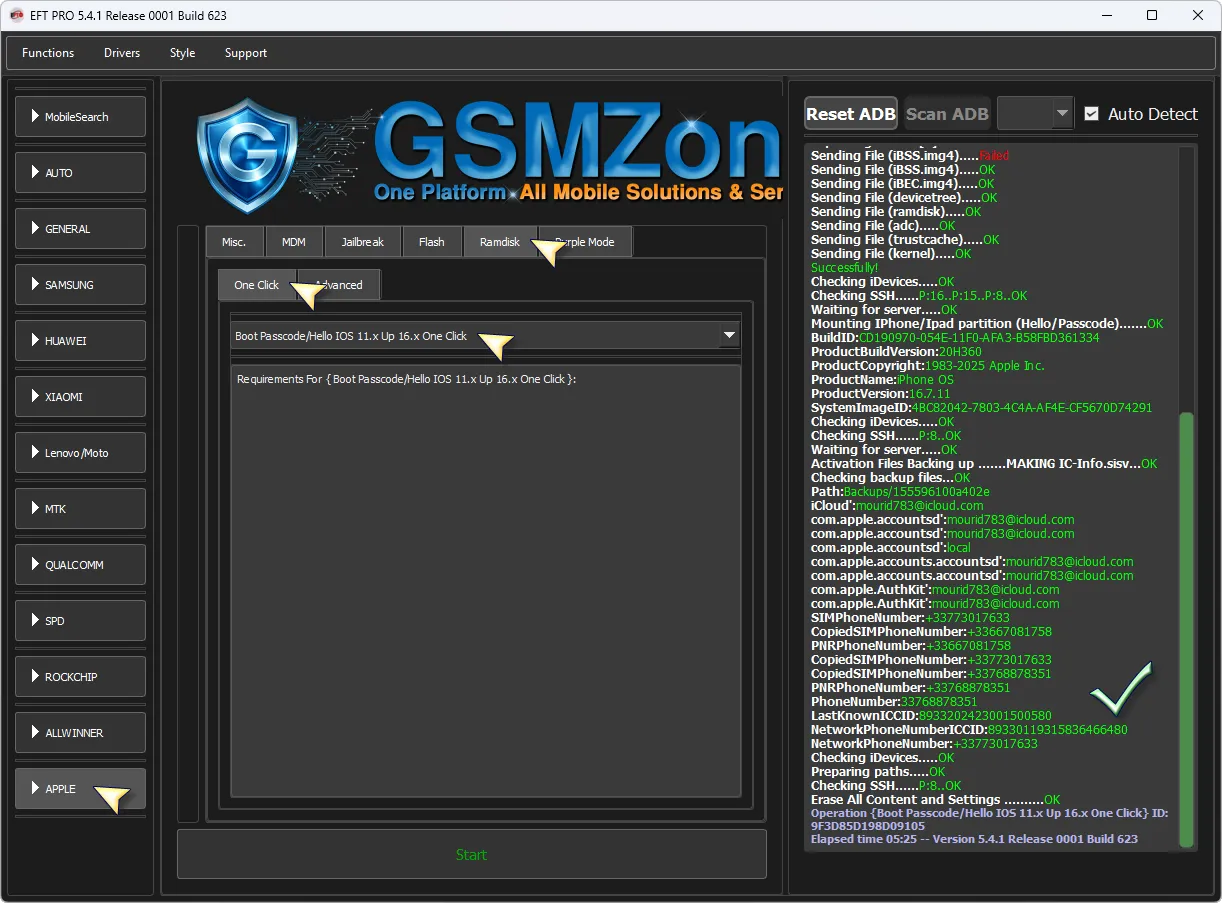Select the MDM tab
Image resolution: width=1222 pixels, height=903 pixels.
tap(294, 242)
